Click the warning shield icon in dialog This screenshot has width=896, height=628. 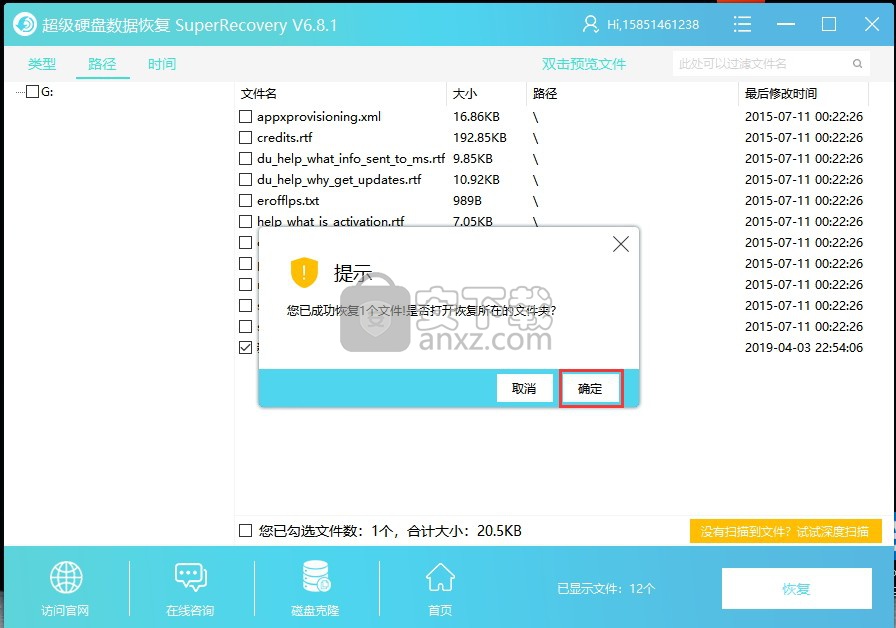[304, 272]
